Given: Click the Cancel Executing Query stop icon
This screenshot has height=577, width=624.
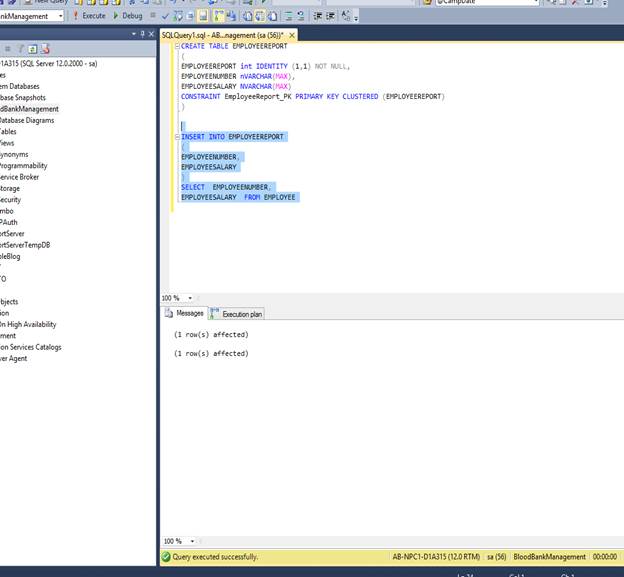Looking at the screenshot, I should [152, 16].
